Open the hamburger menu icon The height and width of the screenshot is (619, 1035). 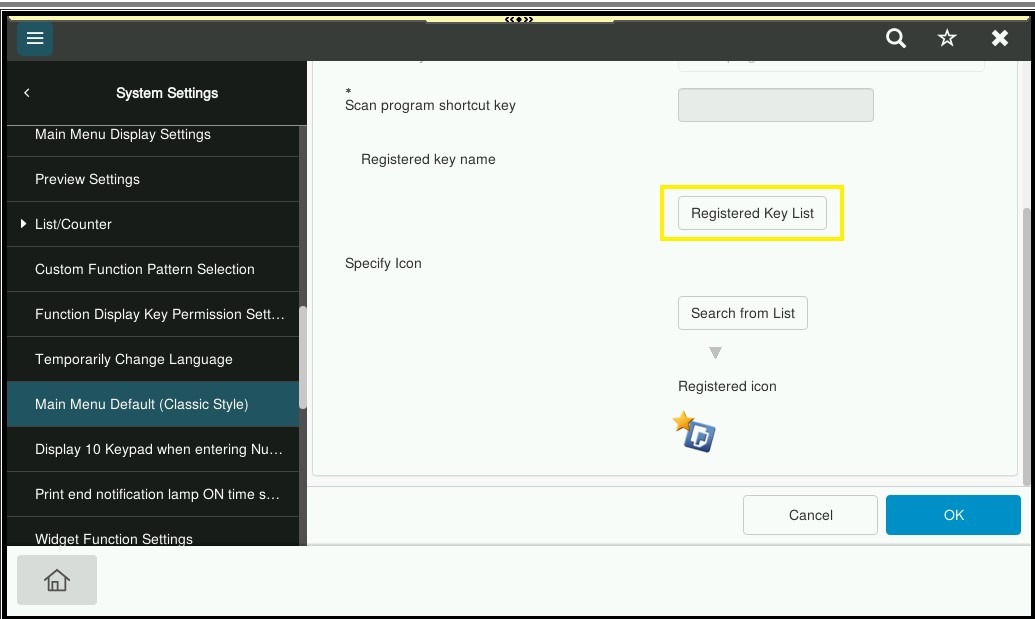pos(35,38)
